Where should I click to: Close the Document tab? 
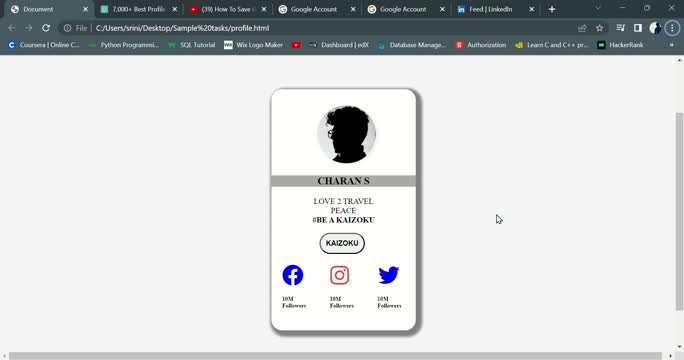click(85, 9)
